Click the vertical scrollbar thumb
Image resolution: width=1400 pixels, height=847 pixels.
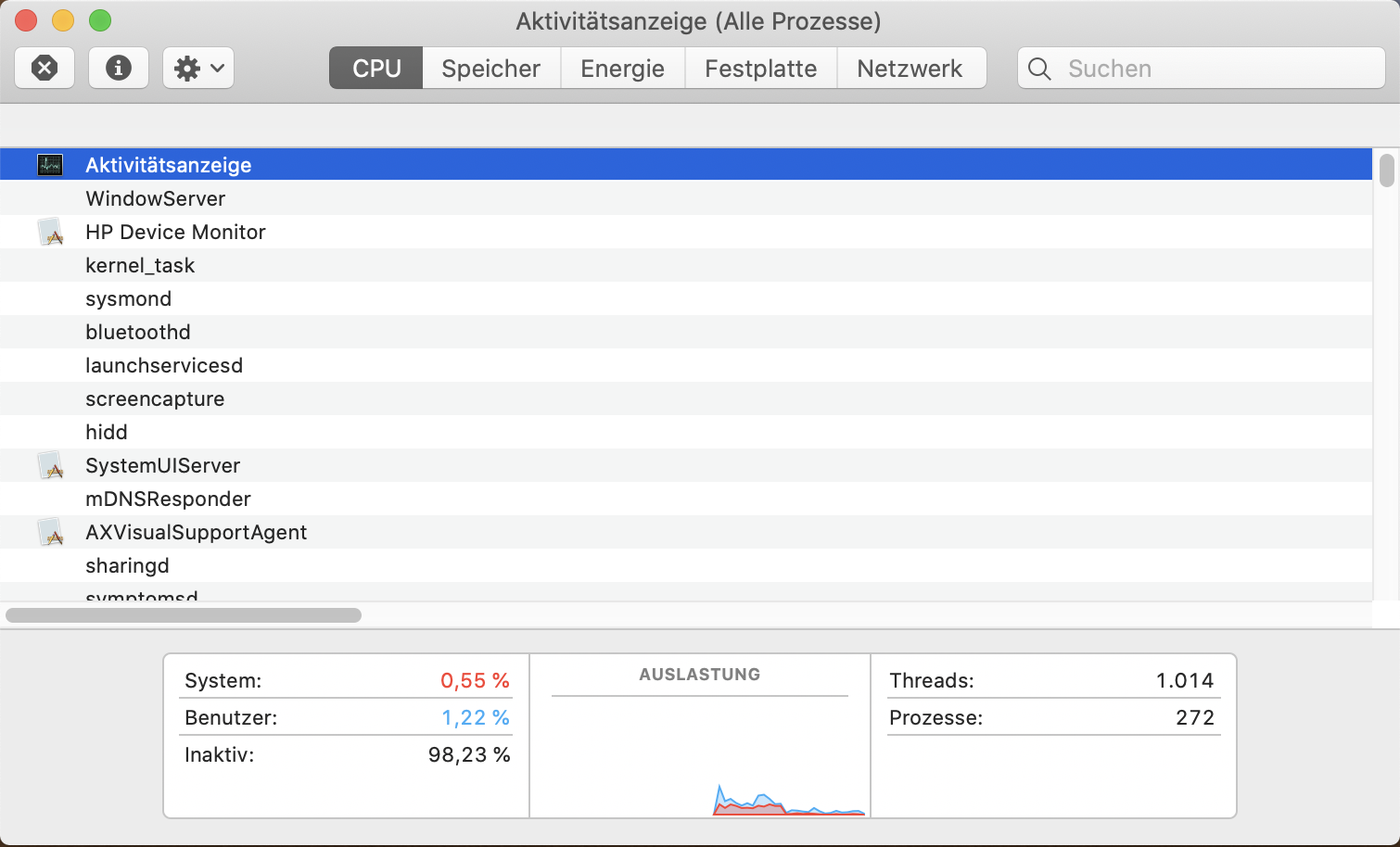[1386, 171]
